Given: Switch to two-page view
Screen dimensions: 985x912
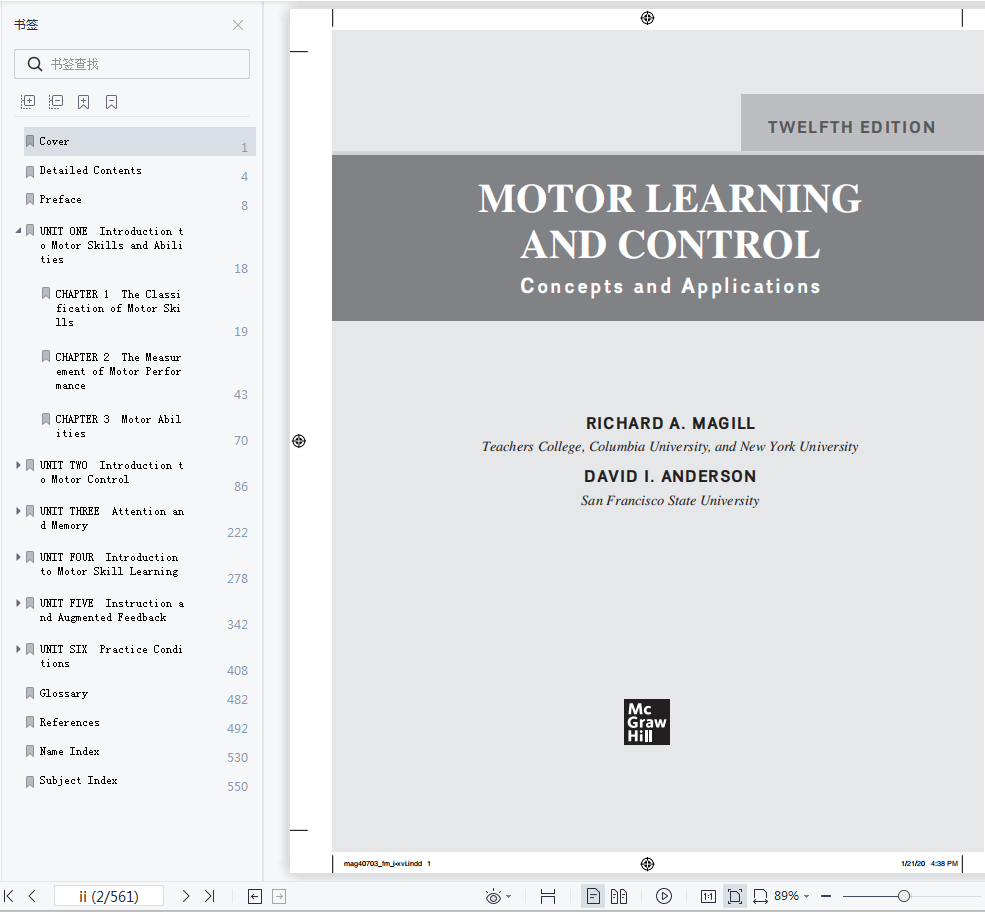Looking at the screenshot, I should pyautogui.click(x=619, y=896).
